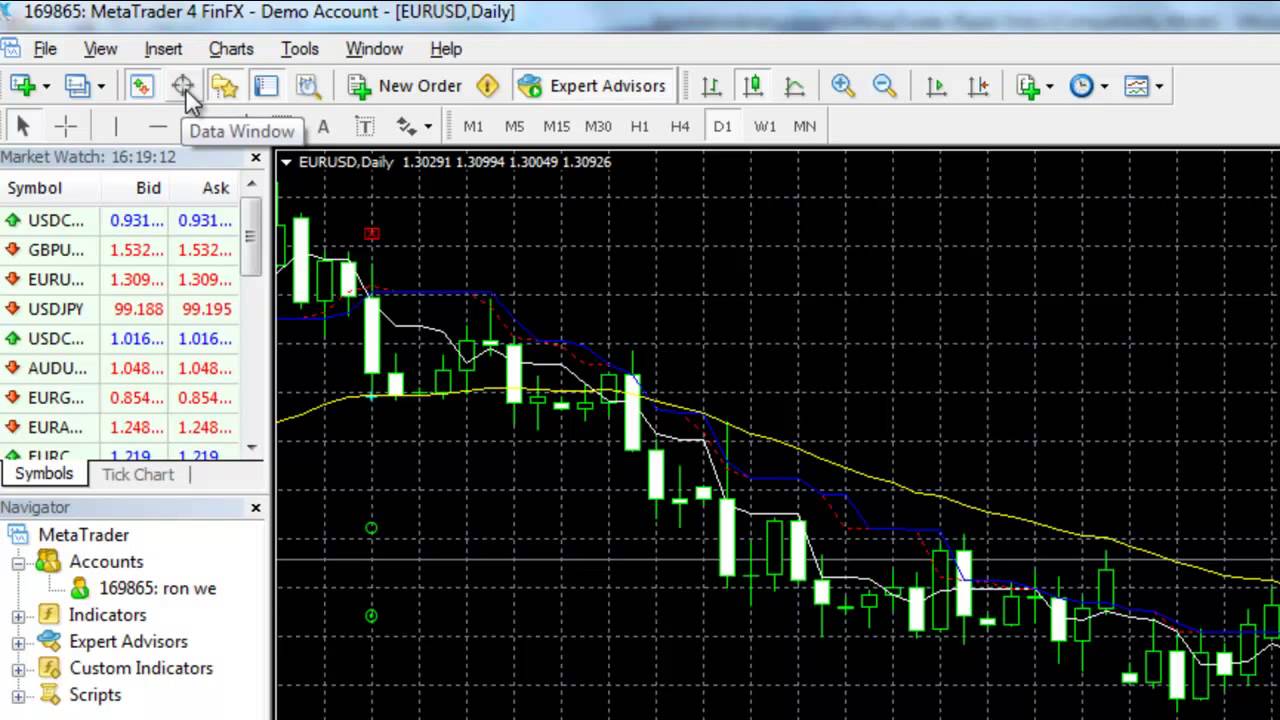The height and width of the screenshot is (720, 1280).
Task: Select the M15 timeframe
Action: (556, 126)
